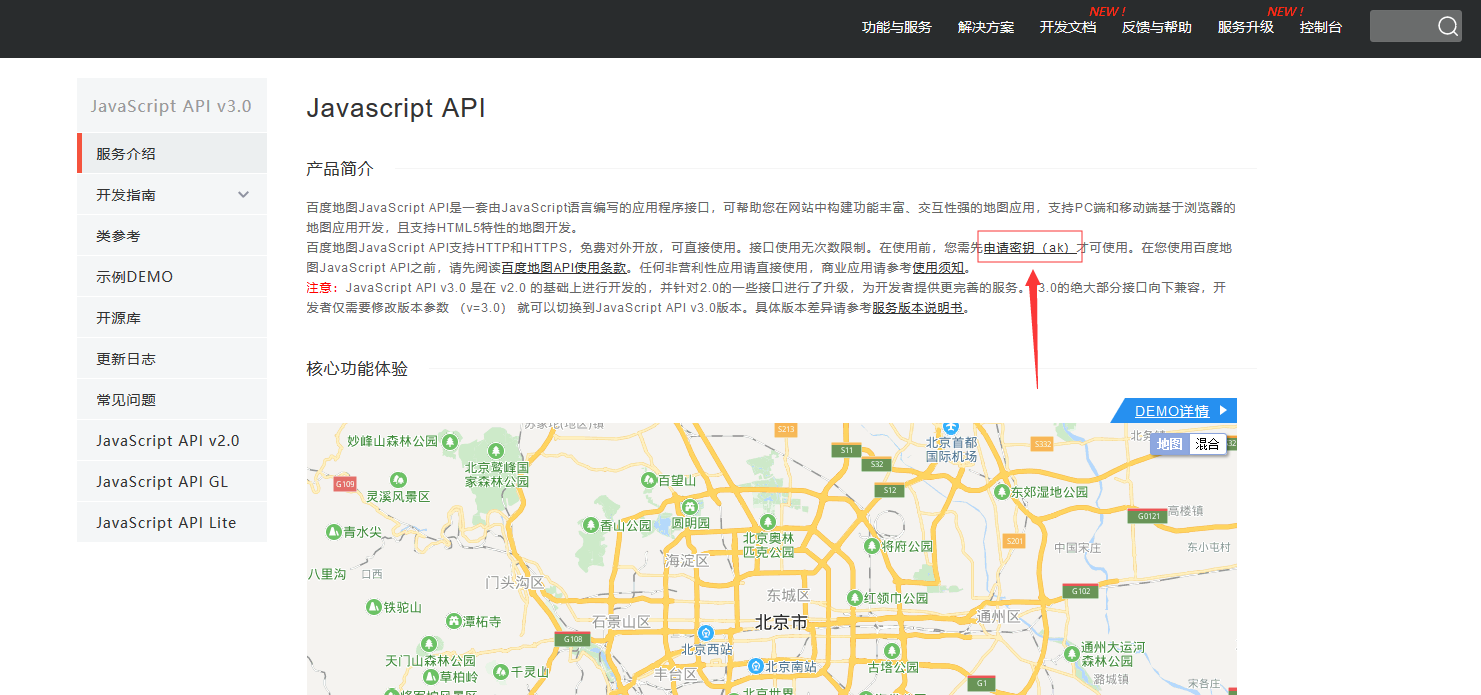Click the 潭柘寺 temple icon on map
The image size is (1481, 695).
[x=454, y=621]
